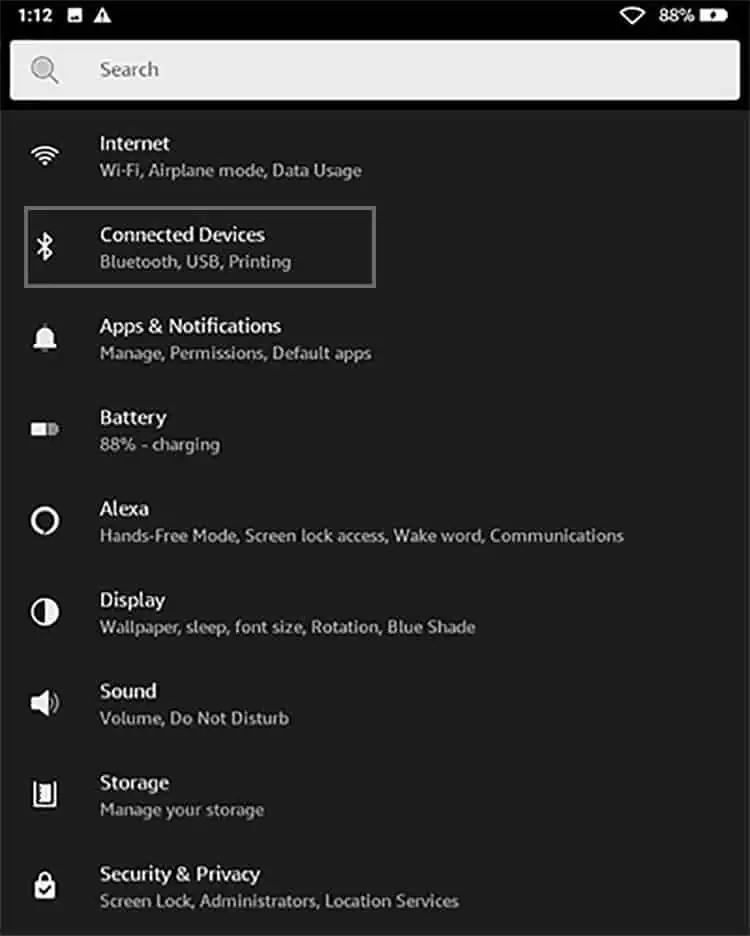Tap the 88% battery percentage in status bar
750x936 pixels.
pyautogui.click(x=676, y=15)
